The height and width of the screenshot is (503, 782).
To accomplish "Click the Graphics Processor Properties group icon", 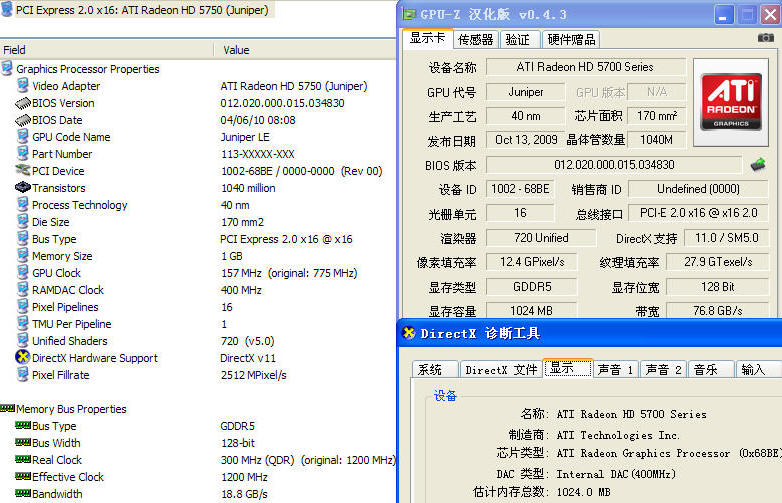I will point(7,68).
